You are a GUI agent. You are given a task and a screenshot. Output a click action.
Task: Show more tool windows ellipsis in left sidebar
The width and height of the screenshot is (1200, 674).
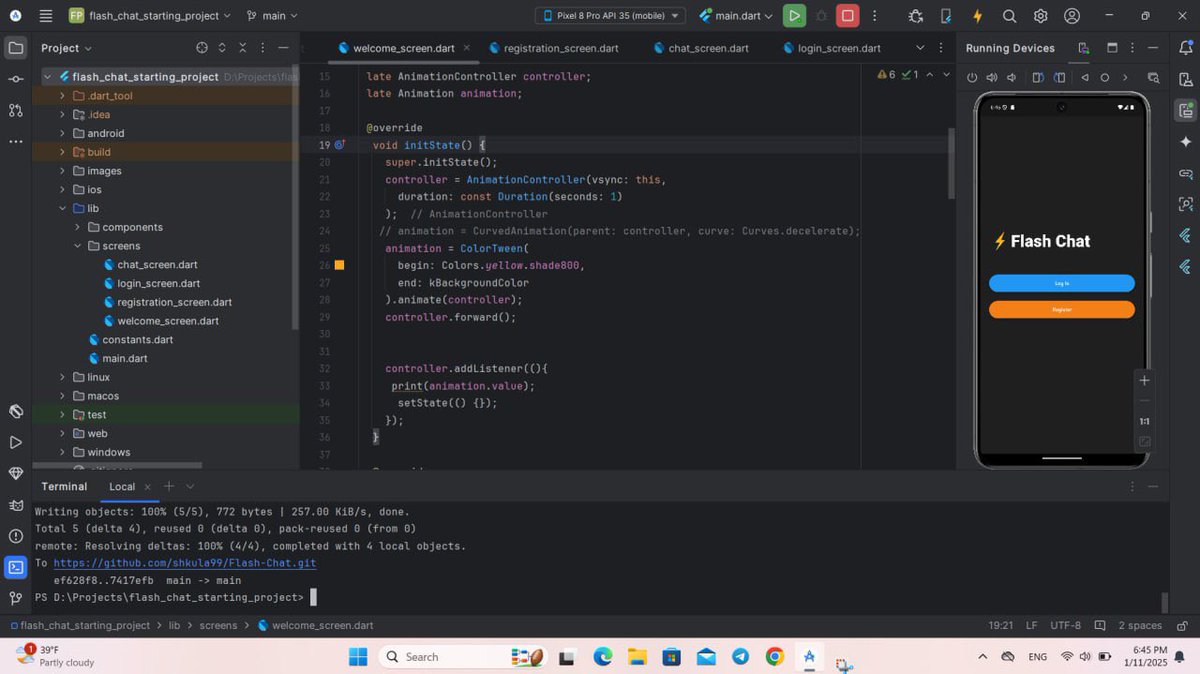pos(16,142)
